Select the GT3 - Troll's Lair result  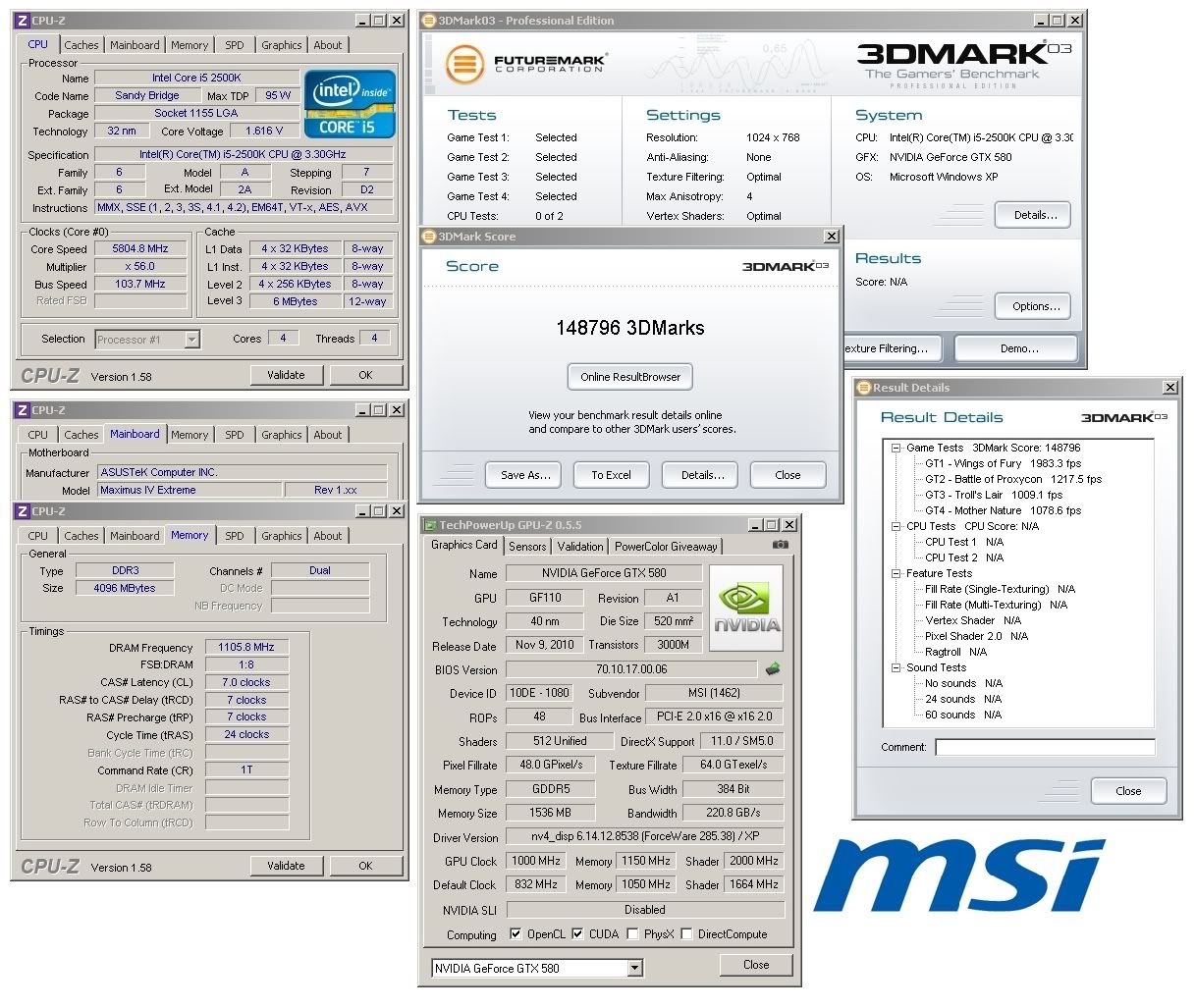point(994,495)
